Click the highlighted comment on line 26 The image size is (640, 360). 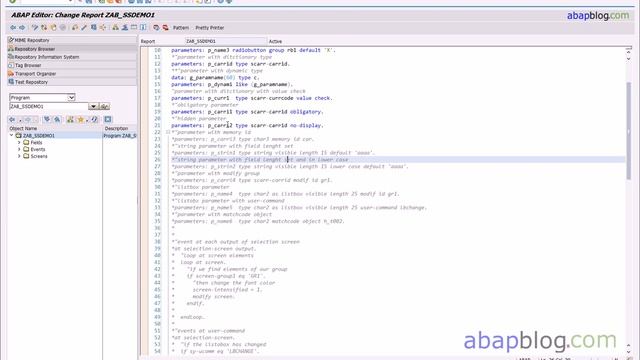pyautogui.click(x=260, y=160)
